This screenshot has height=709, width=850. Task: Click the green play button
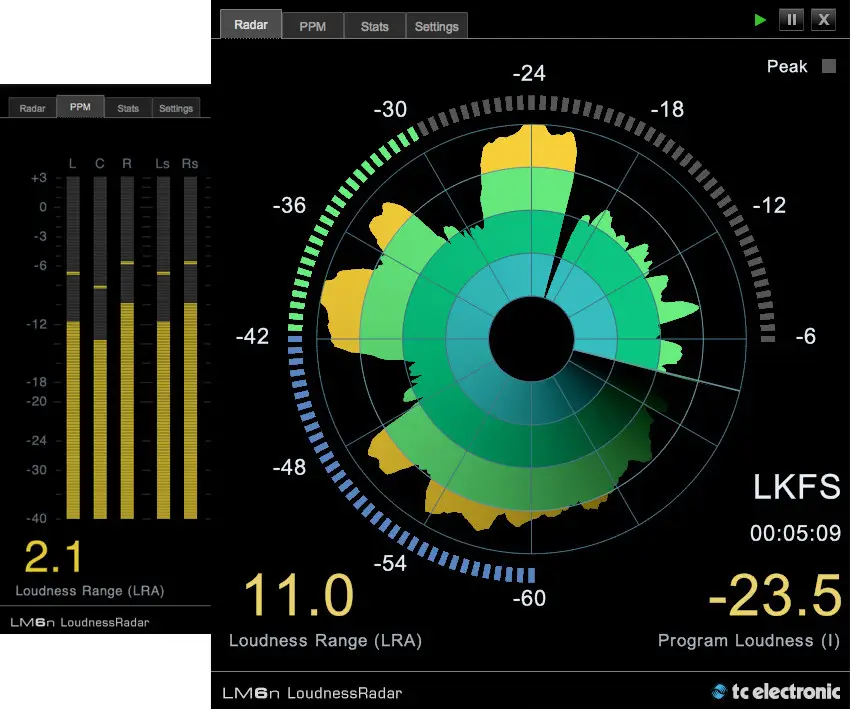[760, 20]
